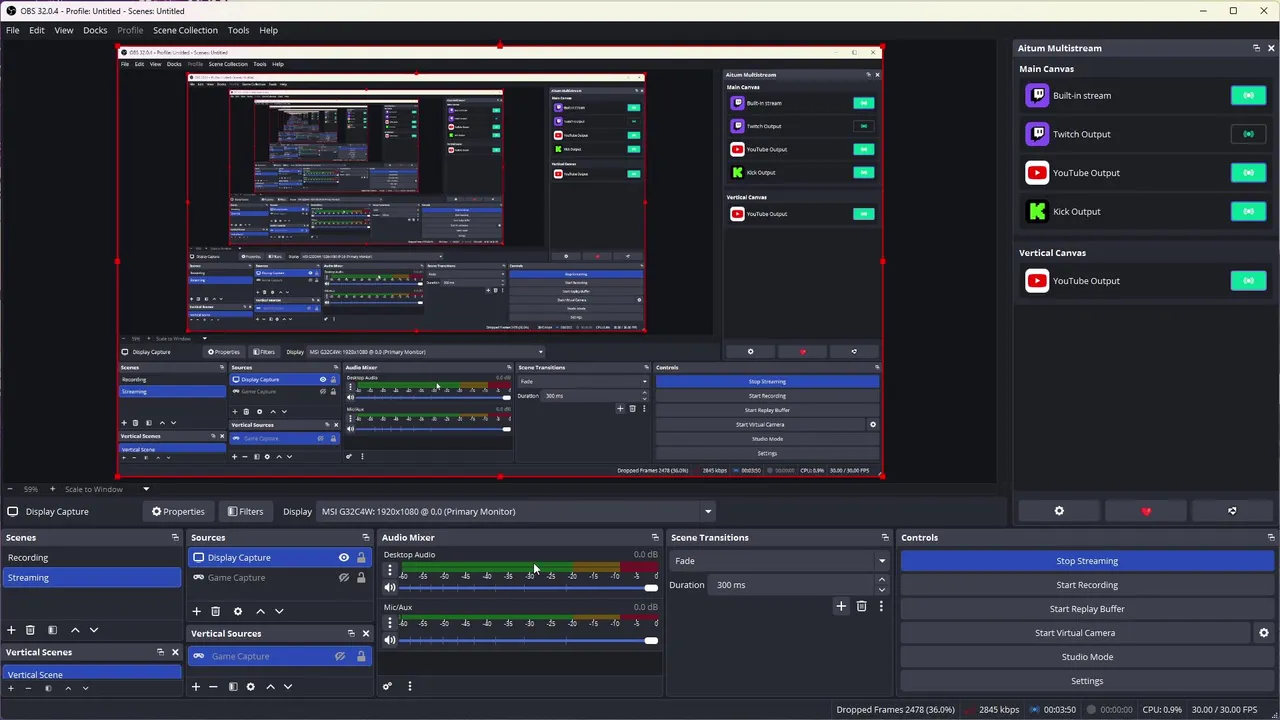Mute Mic/Aux speaker icon
Viewport: 1280px width, 720px height.
tap(390, 640)
